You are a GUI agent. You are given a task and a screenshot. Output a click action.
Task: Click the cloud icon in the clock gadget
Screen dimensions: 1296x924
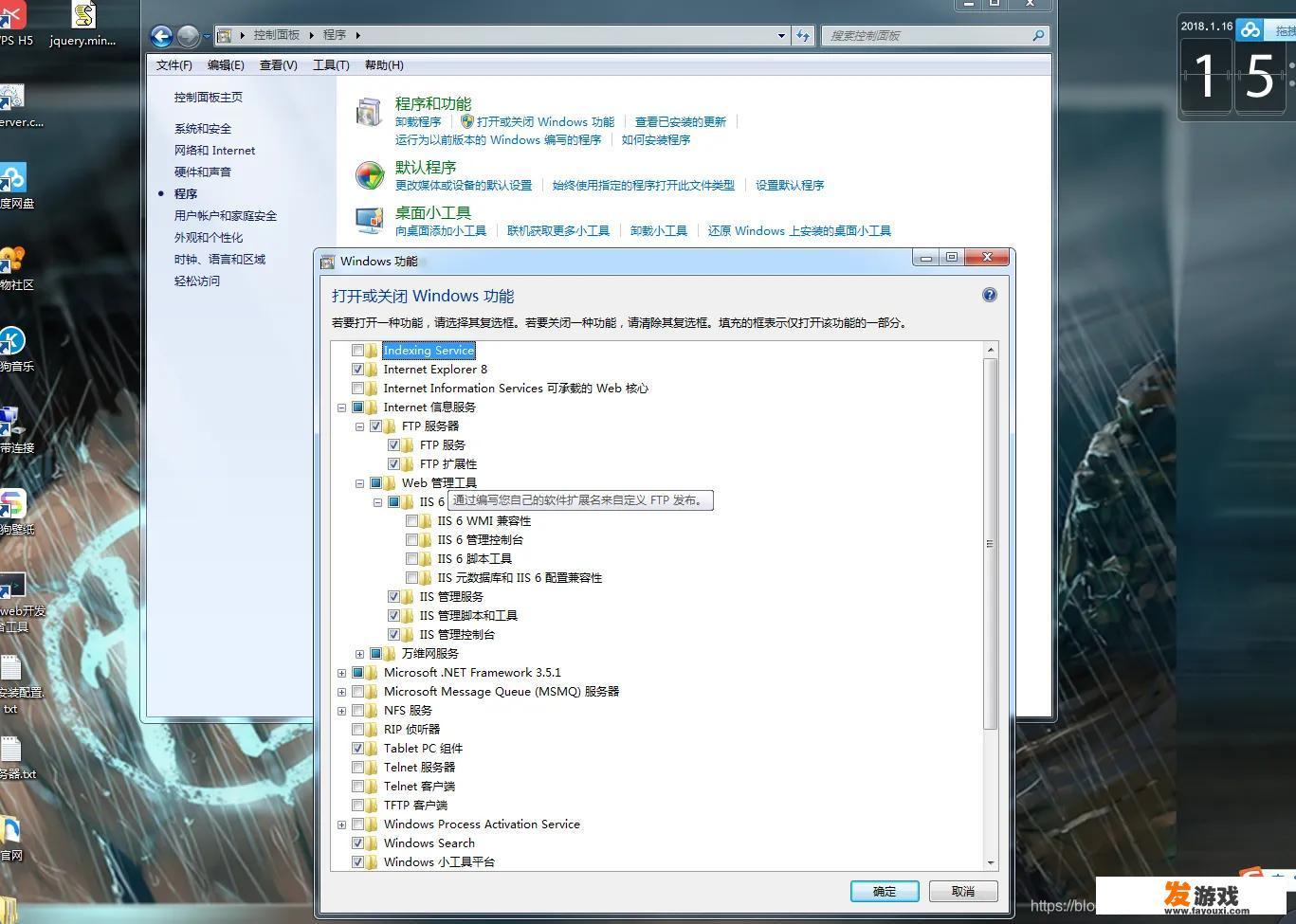(x=1250, y=29)
